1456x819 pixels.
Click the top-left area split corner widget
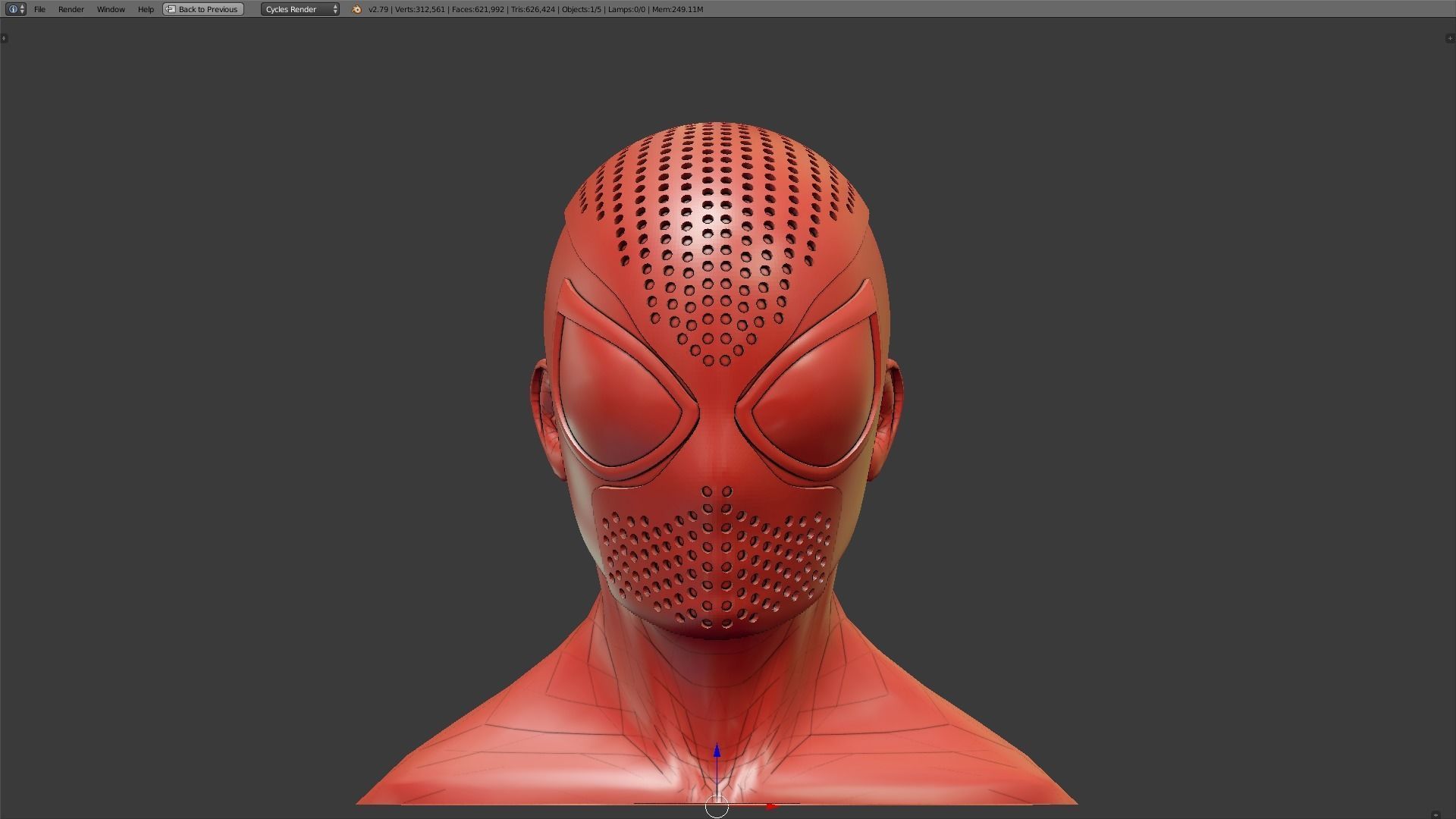click(x=4, y=38)
